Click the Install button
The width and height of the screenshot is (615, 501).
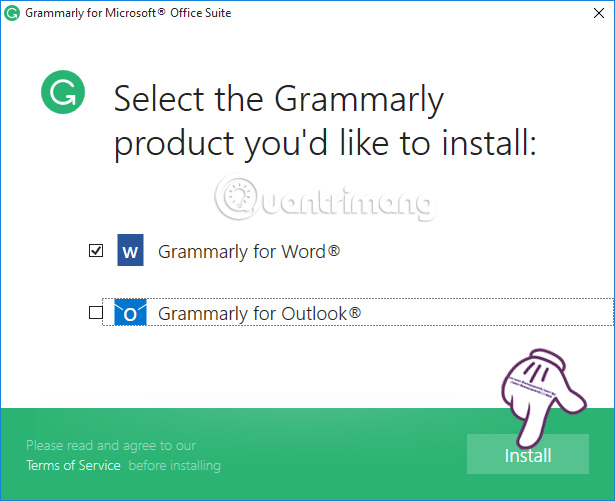[528, 454]
